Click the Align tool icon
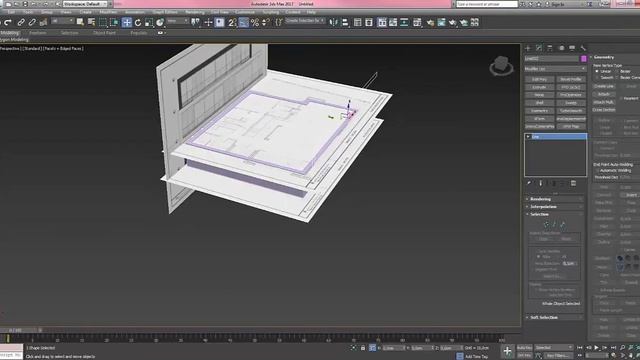640x360 pixels. [x=345, y=22]
